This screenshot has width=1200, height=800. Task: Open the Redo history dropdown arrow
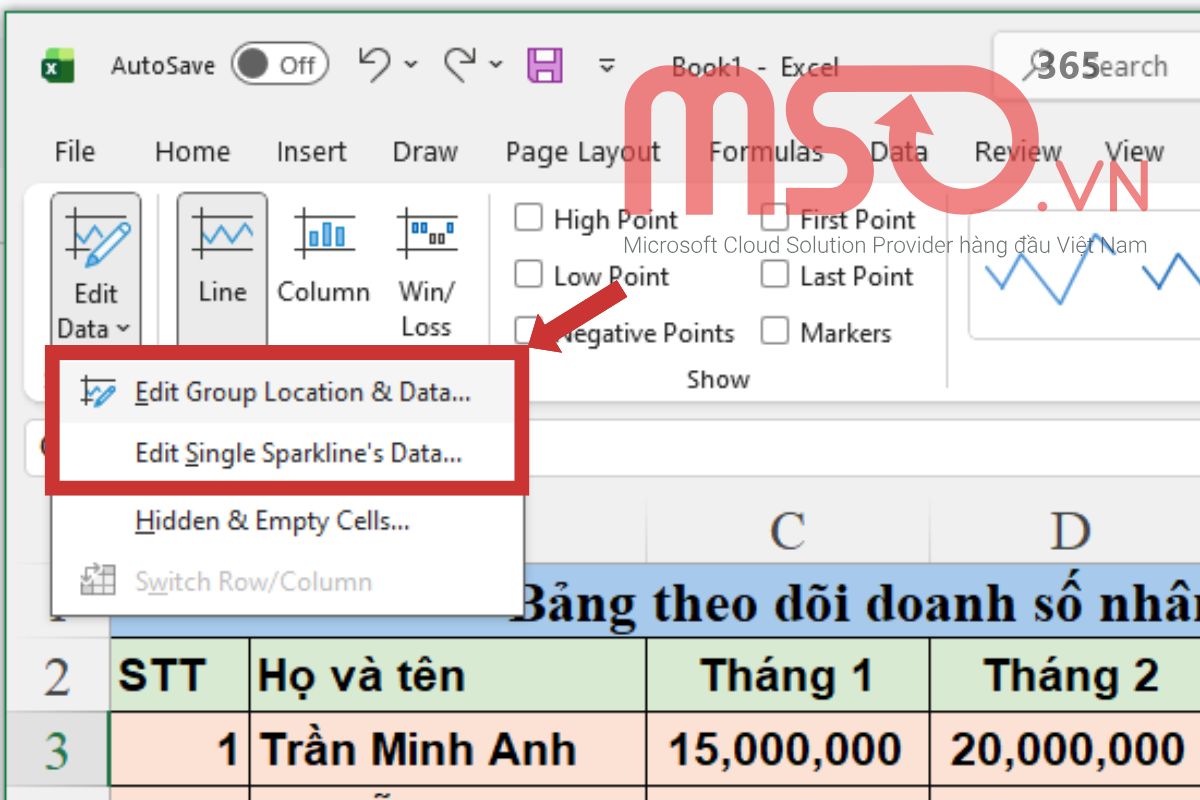coord(496,66)
